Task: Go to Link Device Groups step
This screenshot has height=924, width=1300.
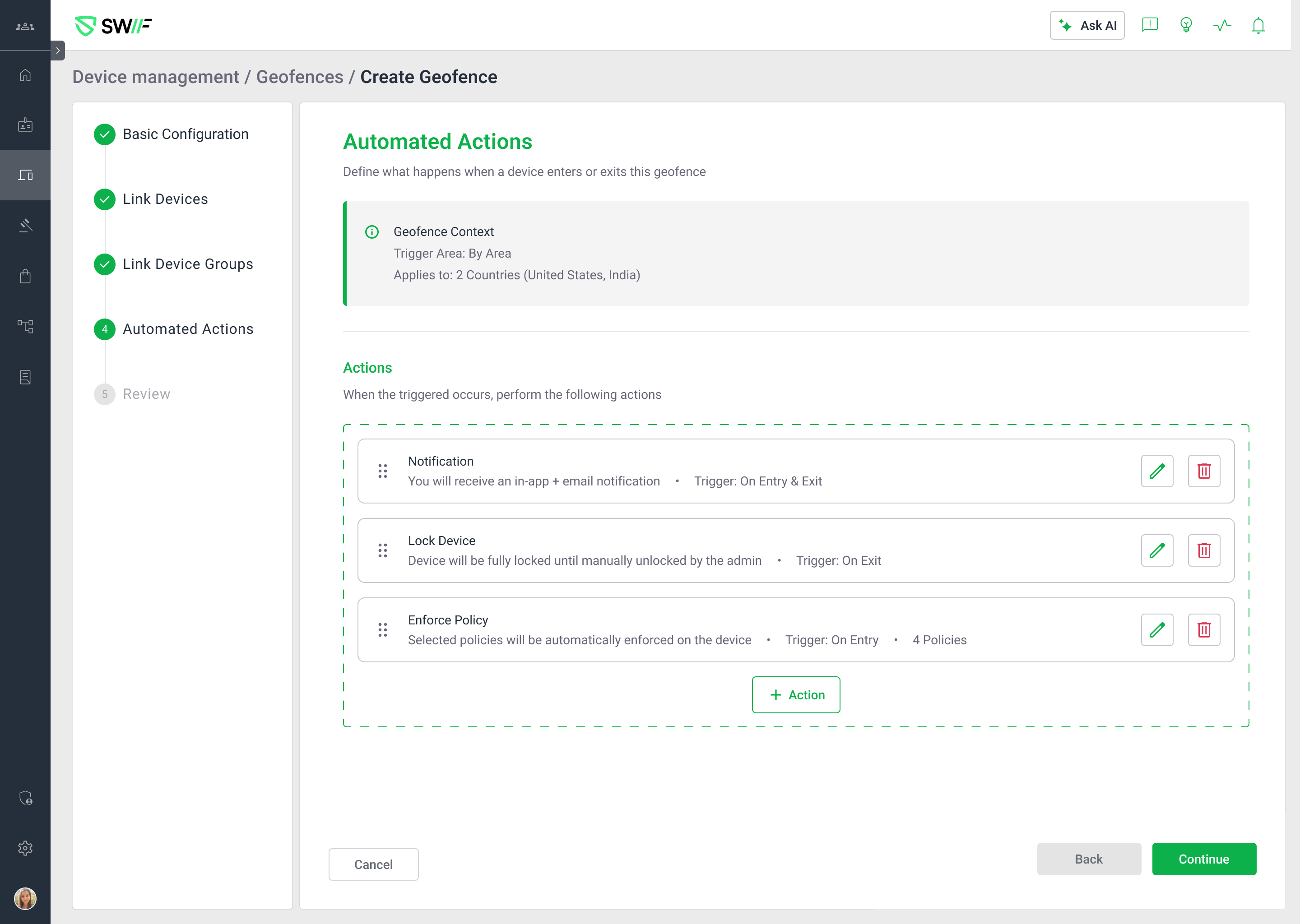Action: click(x=187, y=264)
